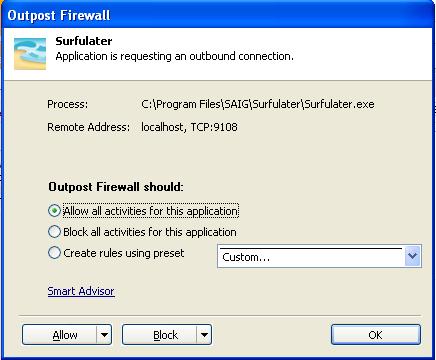Image resolution: width=436 pixels, height=360 pixels.
Task: Click the Block button
Action: (x=159, y=335)
